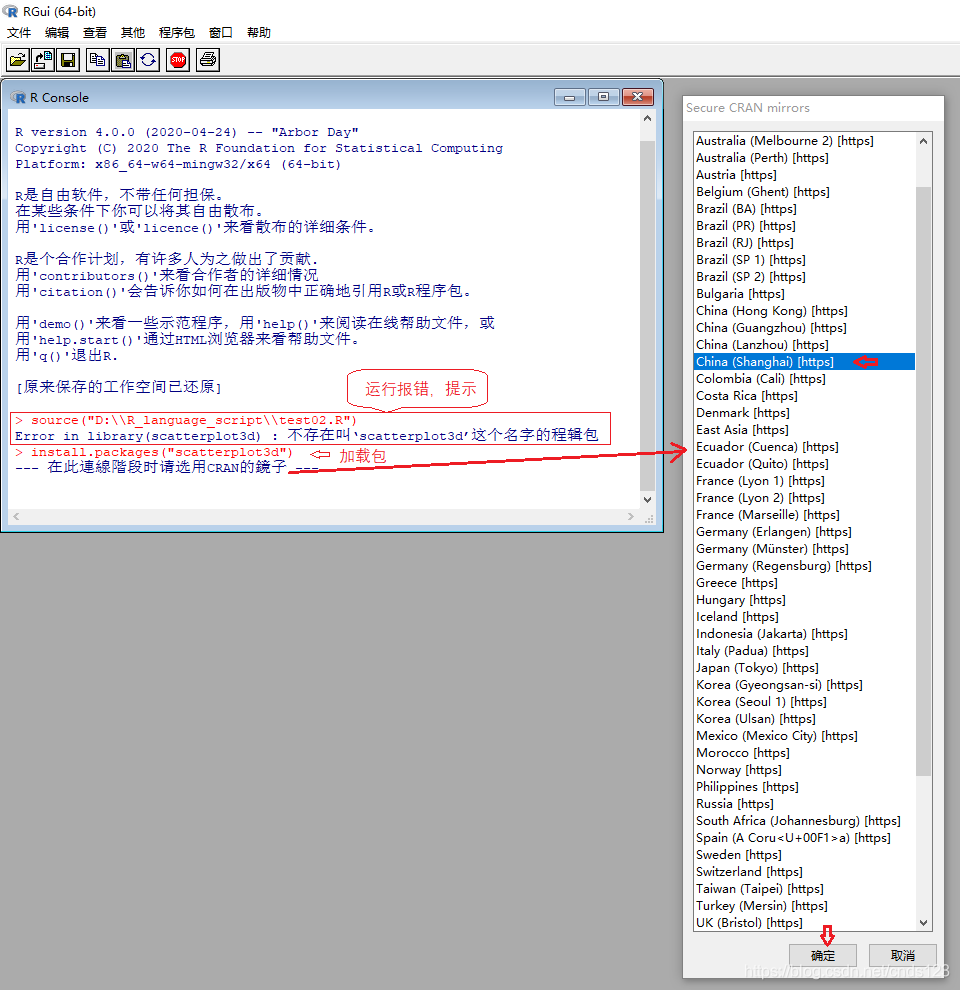Minimize the R Console window
960x990 pixels.
570,97
